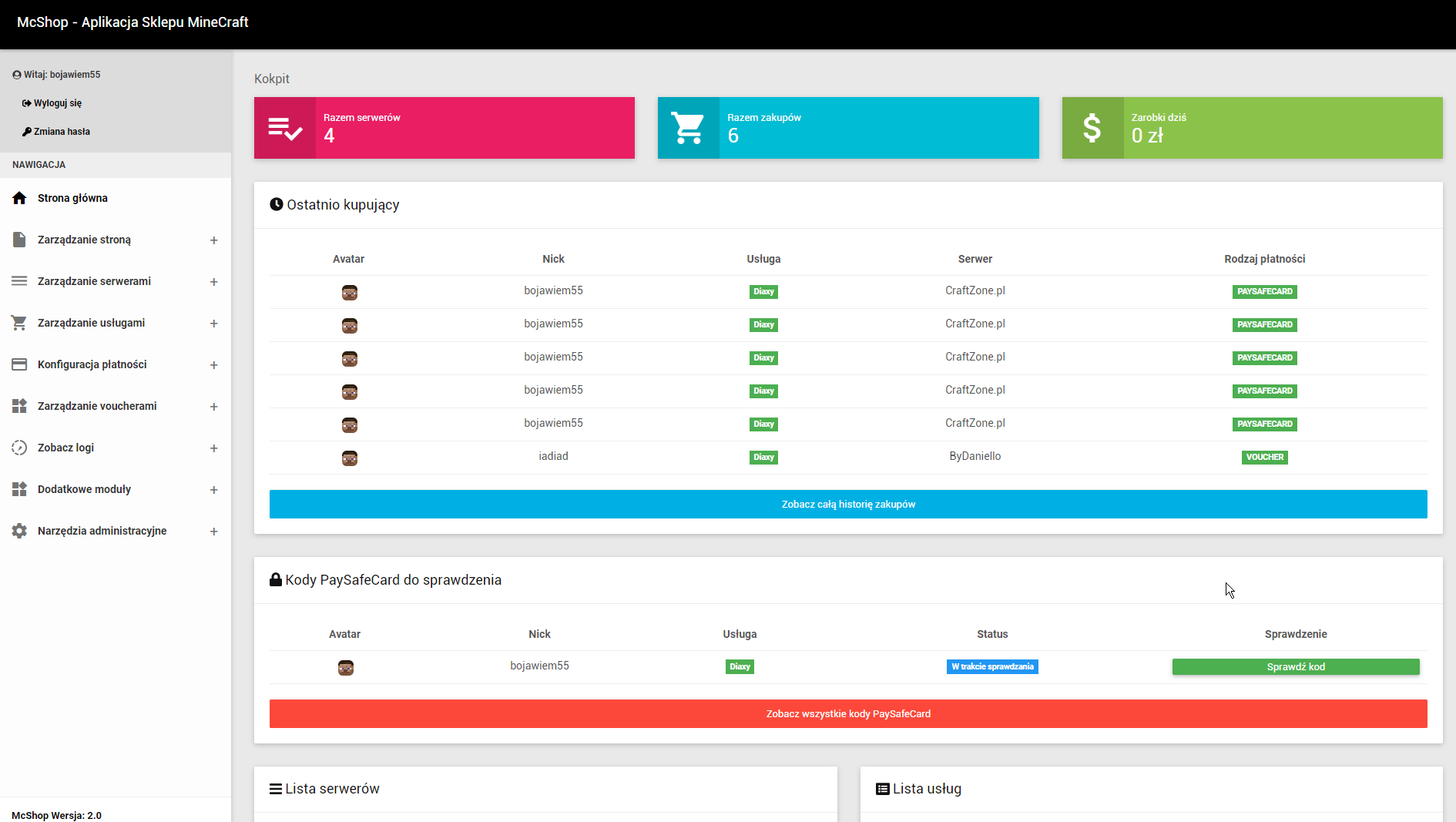Open the Zmiana hasła link

coord(62,132)
